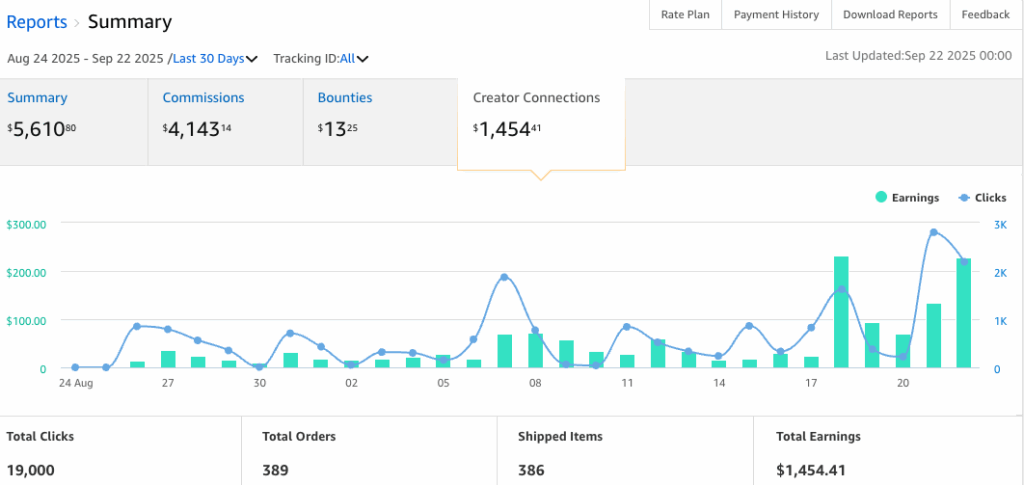Click the highest clicks peak data point
Screen dimensions: 1024x485
933,232
